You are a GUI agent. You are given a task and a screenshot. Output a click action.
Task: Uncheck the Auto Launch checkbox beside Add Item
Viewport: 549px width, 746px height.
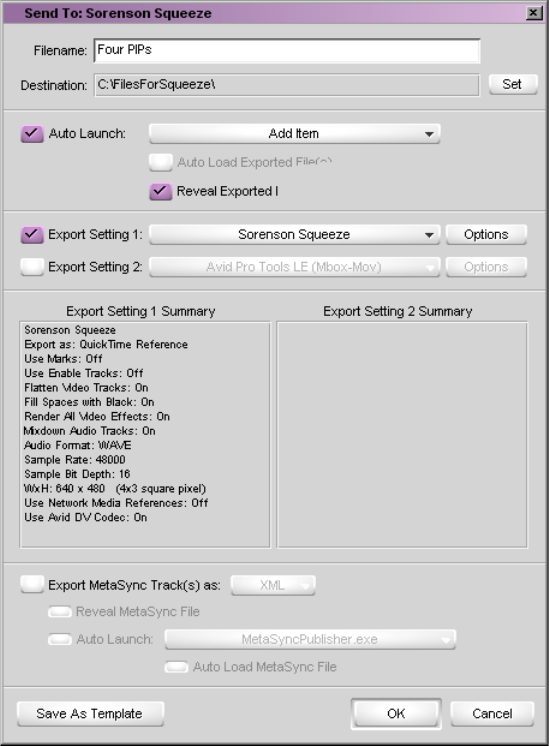click(32, 134)
